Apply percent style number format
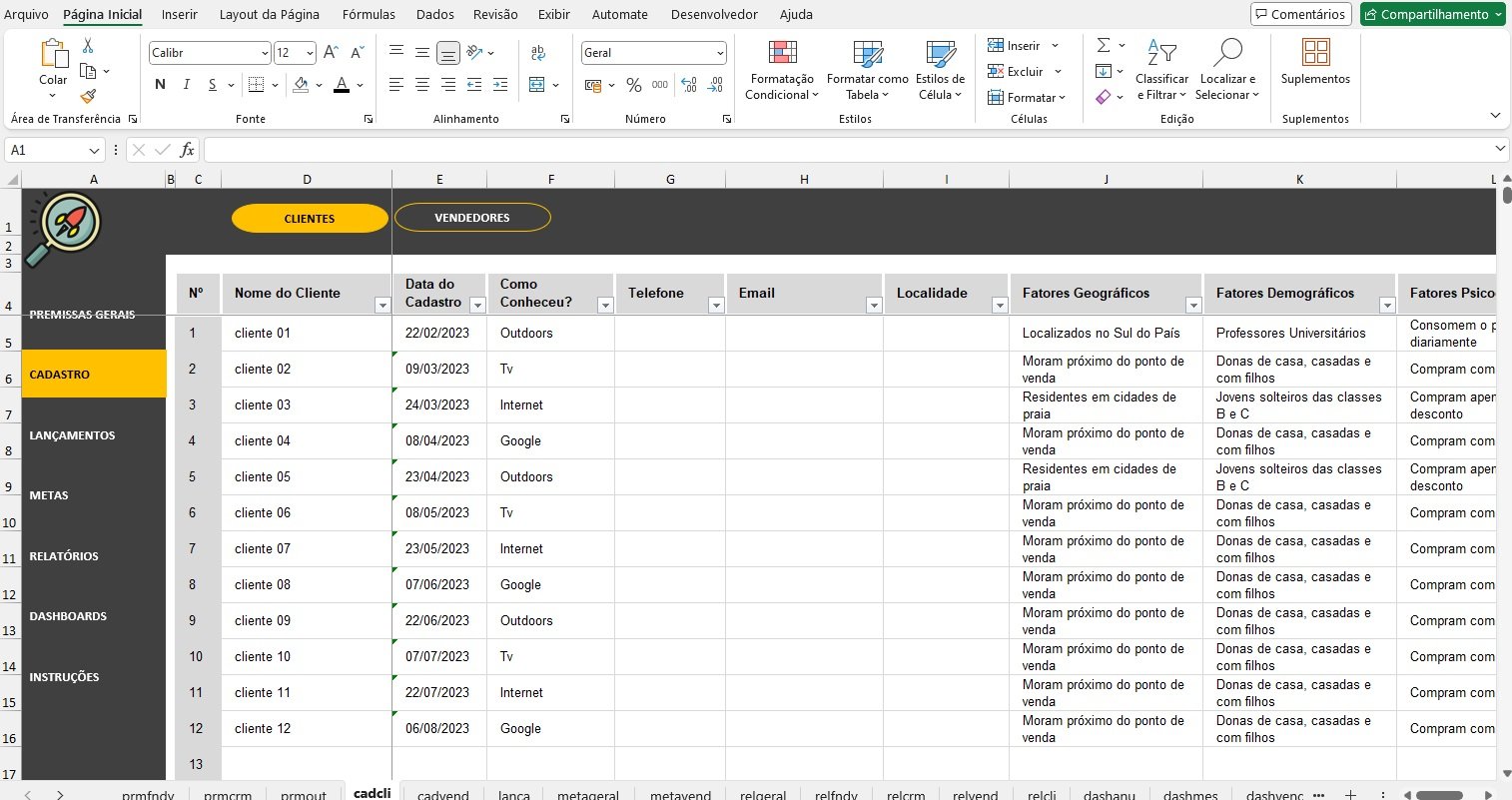 634,86
